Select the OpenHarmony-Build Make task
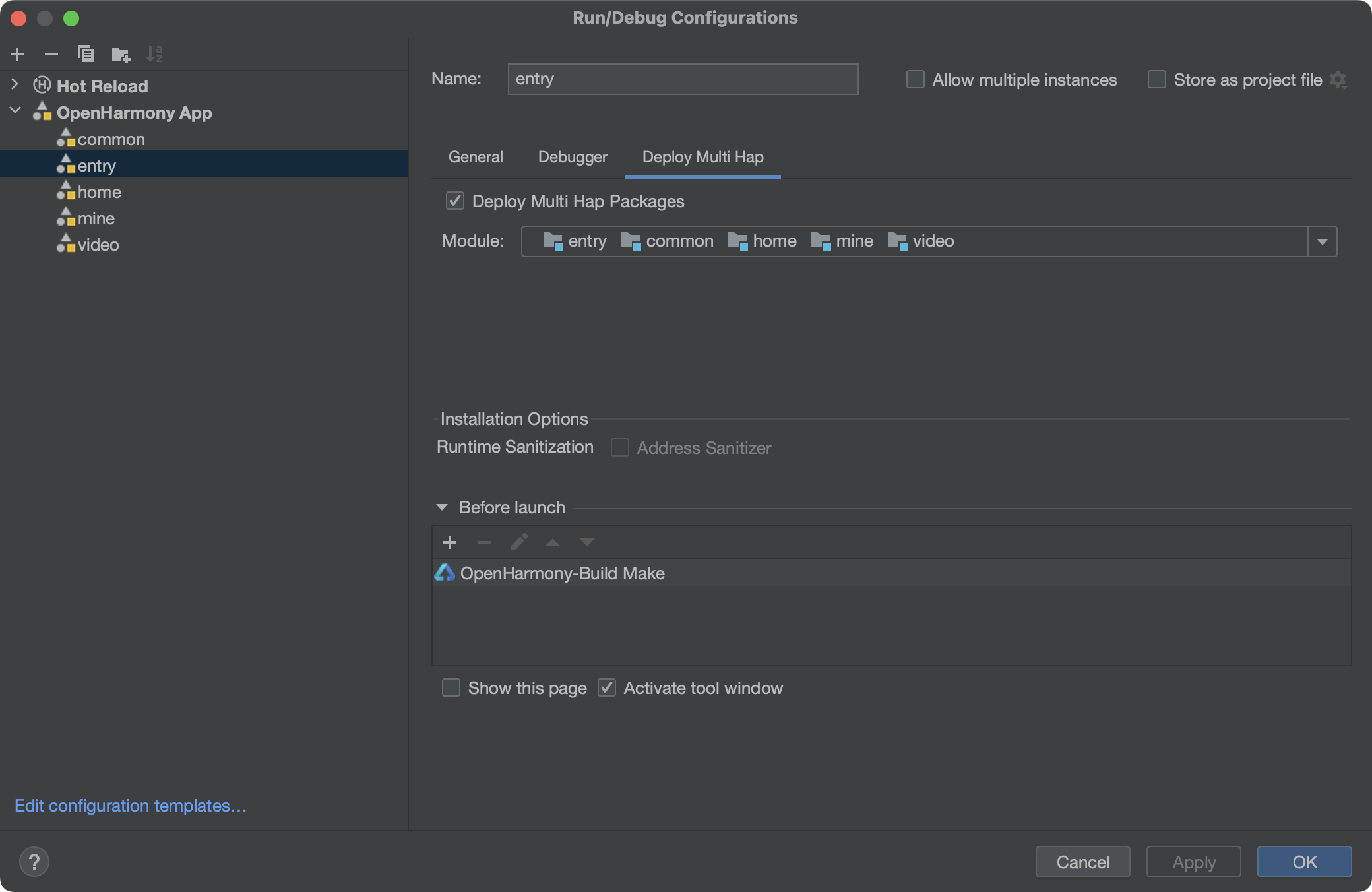This screenshot has height=892, width=1372. pyautogui.click(x=562, y=573)
